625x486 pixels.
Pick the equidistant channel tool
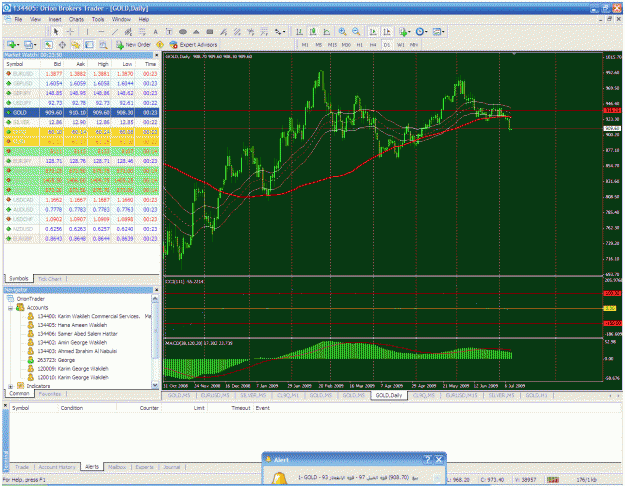(128, 32)
